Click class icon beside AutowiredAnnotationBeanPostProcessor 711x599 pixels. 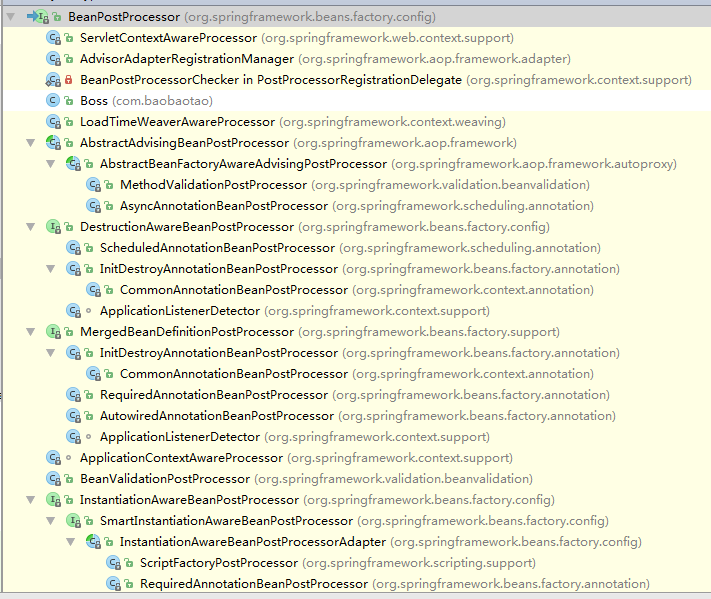coord(73,416)
